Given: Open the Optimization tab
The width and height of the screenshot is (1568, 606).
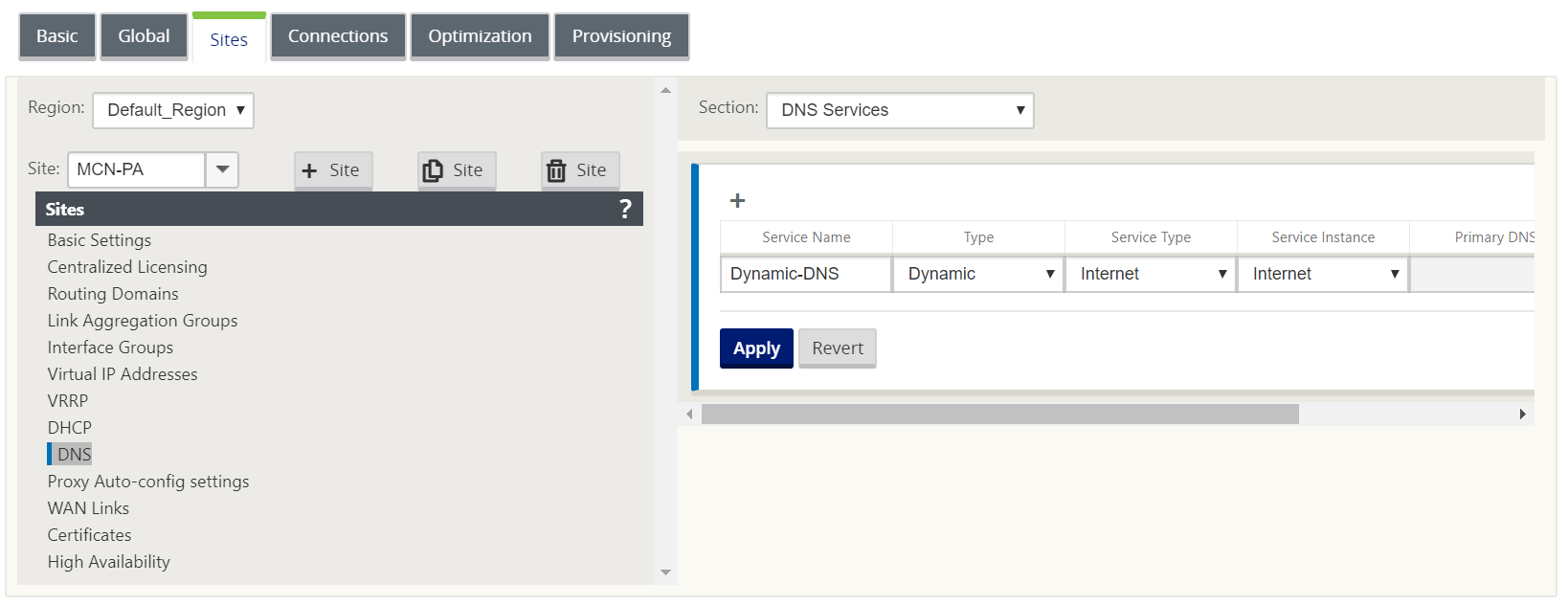Looking at the screenshot, I should [x=480, y=36].
